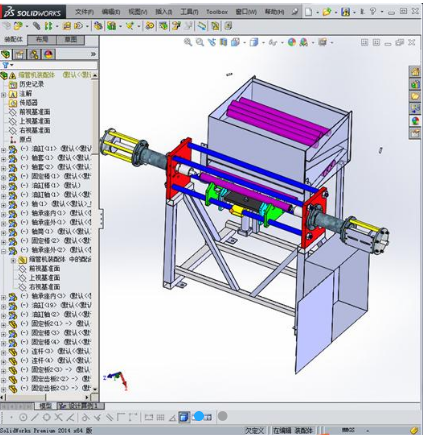Click the Save icon in title bar
Image resolution: width=432 pixels, height=435 pixels.
coord(346,12)
